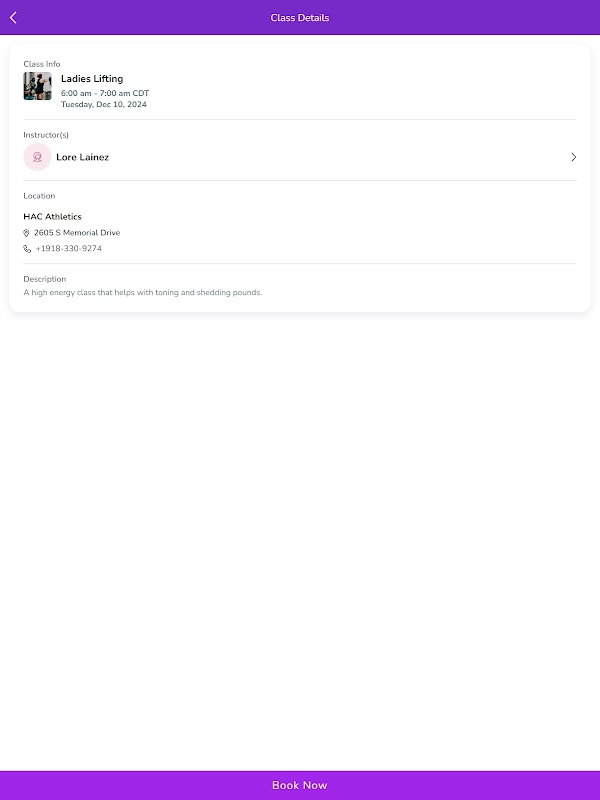Click the 6:00 am - 7:00 am time
This screenshot has height=800, width=600.
click(x=104, y=93)
